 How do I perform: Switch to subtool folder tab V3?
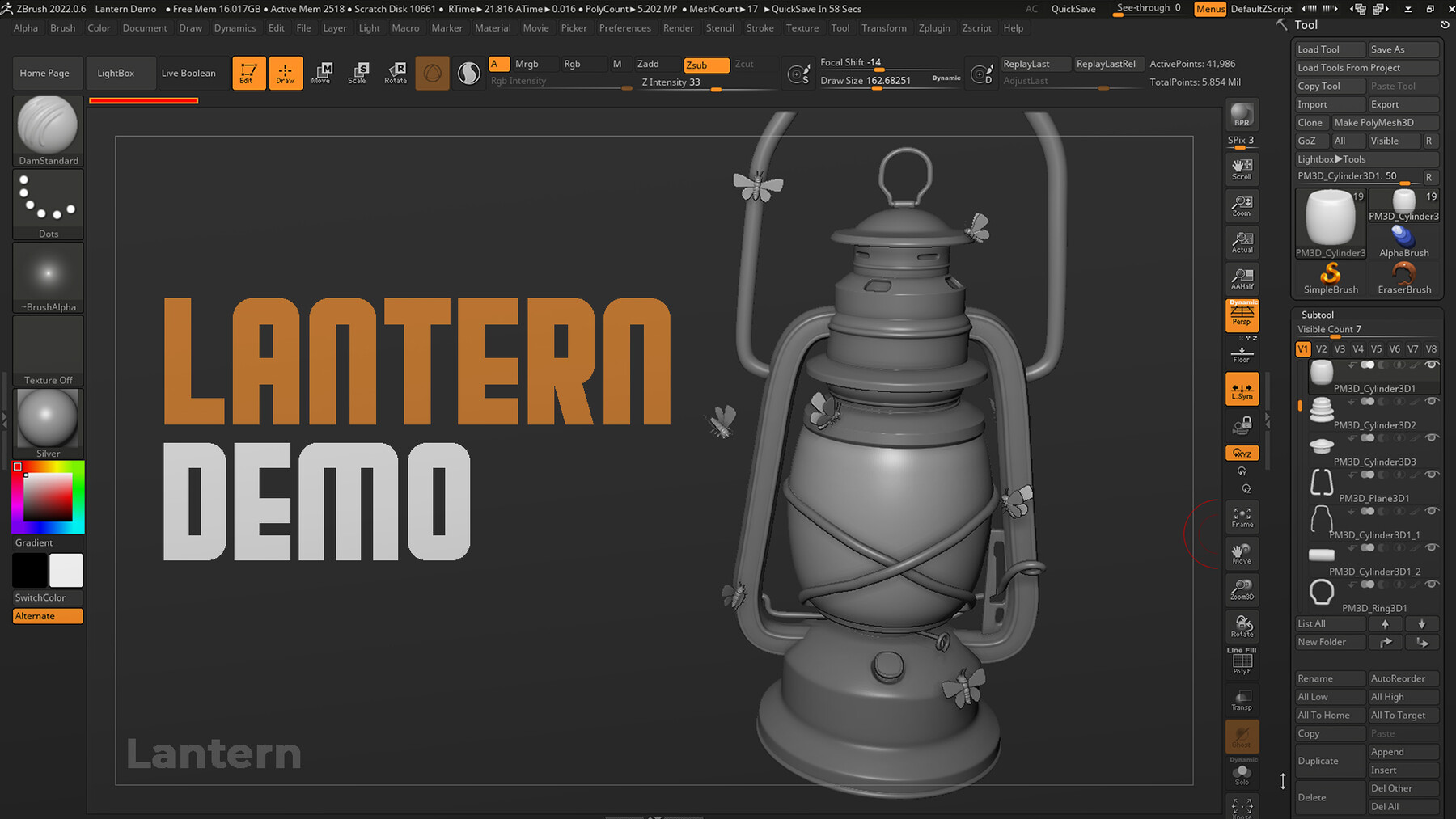pyautogui.click(x=1340, y=348)
